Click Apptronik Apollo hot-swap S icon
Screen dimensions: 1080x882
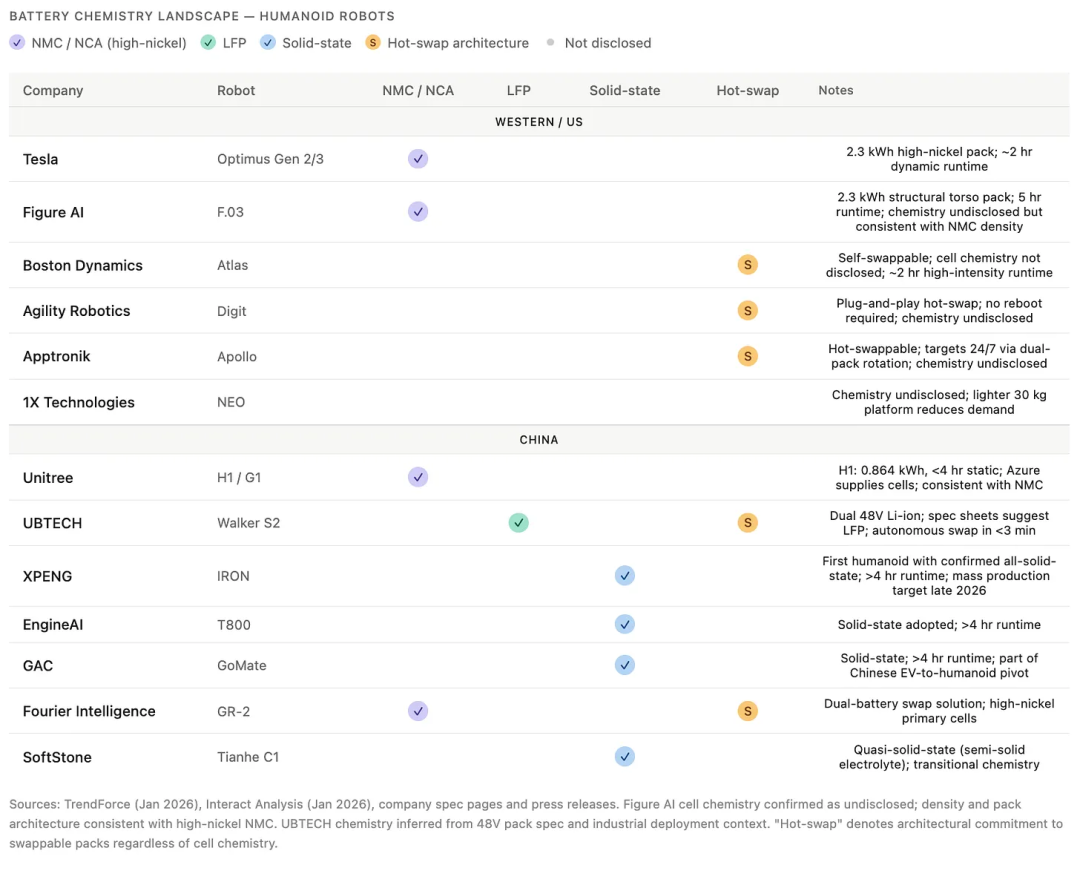pos(747,357)
